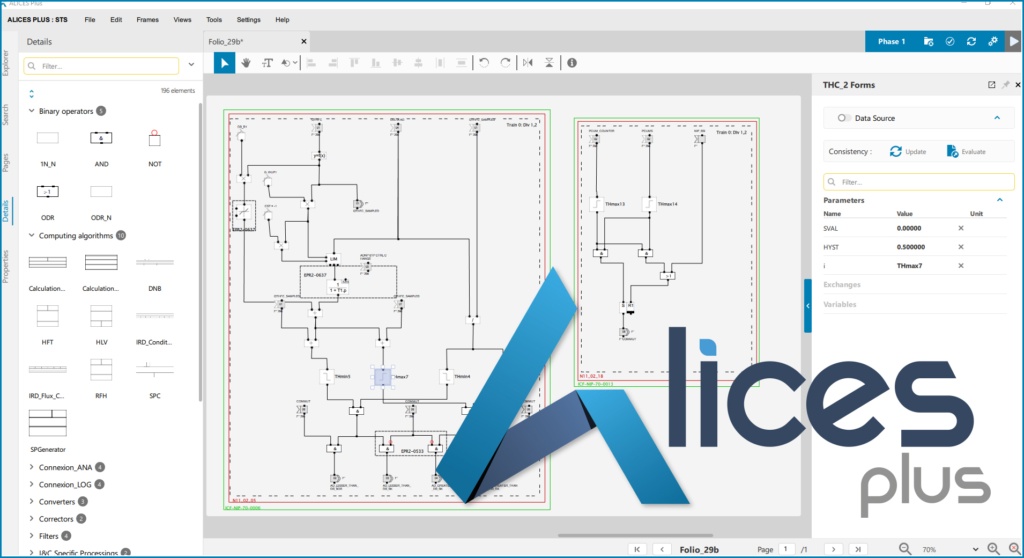Image resolution: width=1024 pixels, height=558 pixels.
Task: Expand the Connexion_LOG group
Action: (x=31, y=484)
